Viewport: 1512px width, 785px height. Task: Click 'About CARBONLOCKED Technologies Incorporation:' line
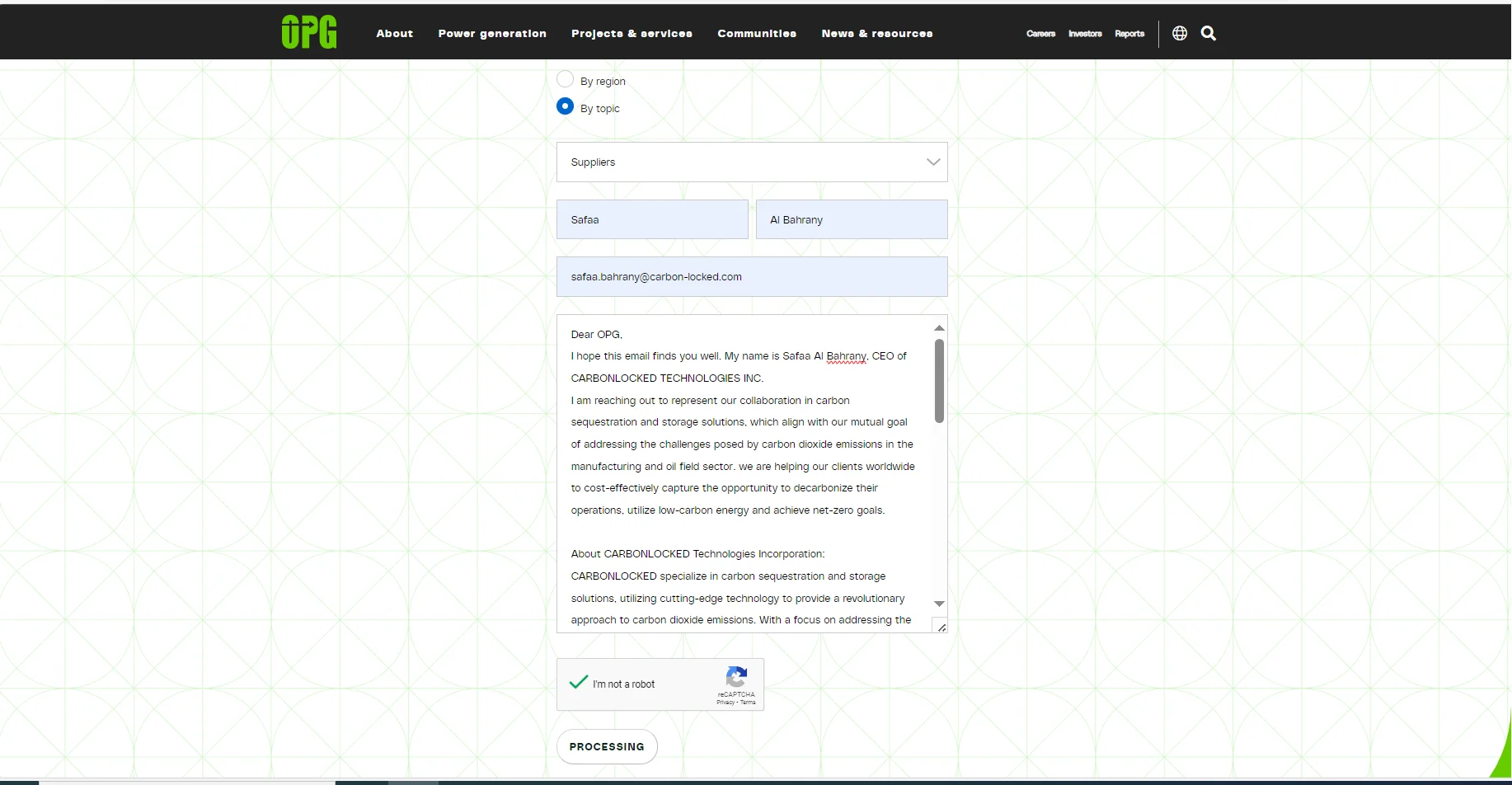[697, 554]
